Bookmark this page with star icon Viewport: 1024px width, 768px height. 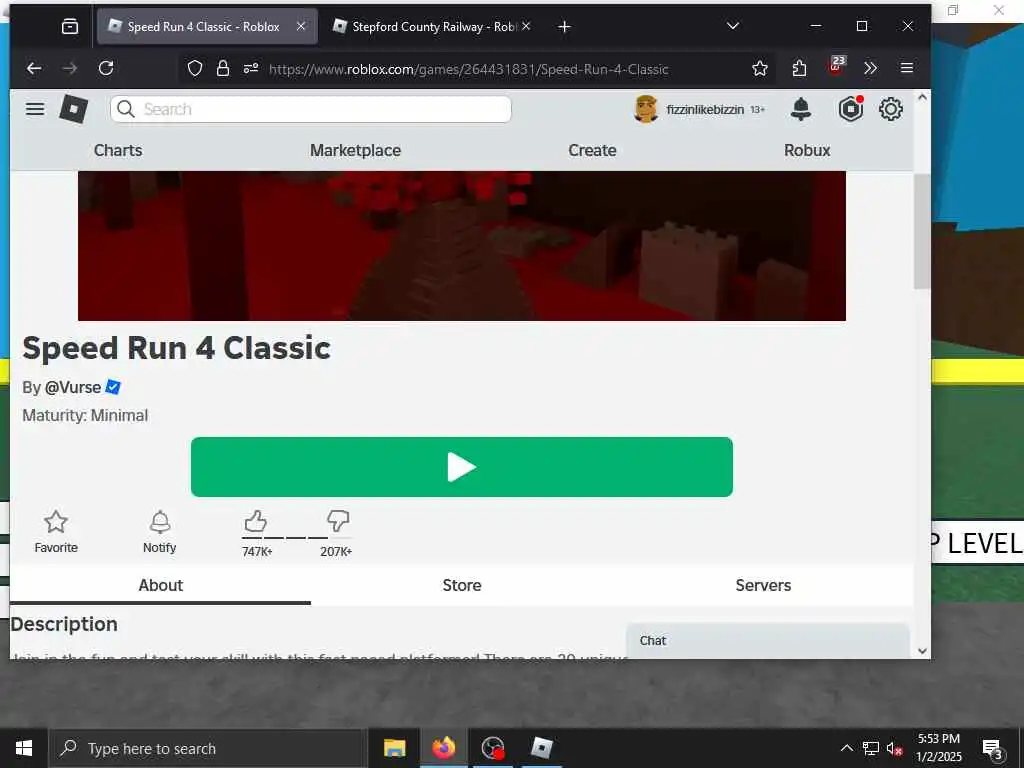[x=760, y=69]
